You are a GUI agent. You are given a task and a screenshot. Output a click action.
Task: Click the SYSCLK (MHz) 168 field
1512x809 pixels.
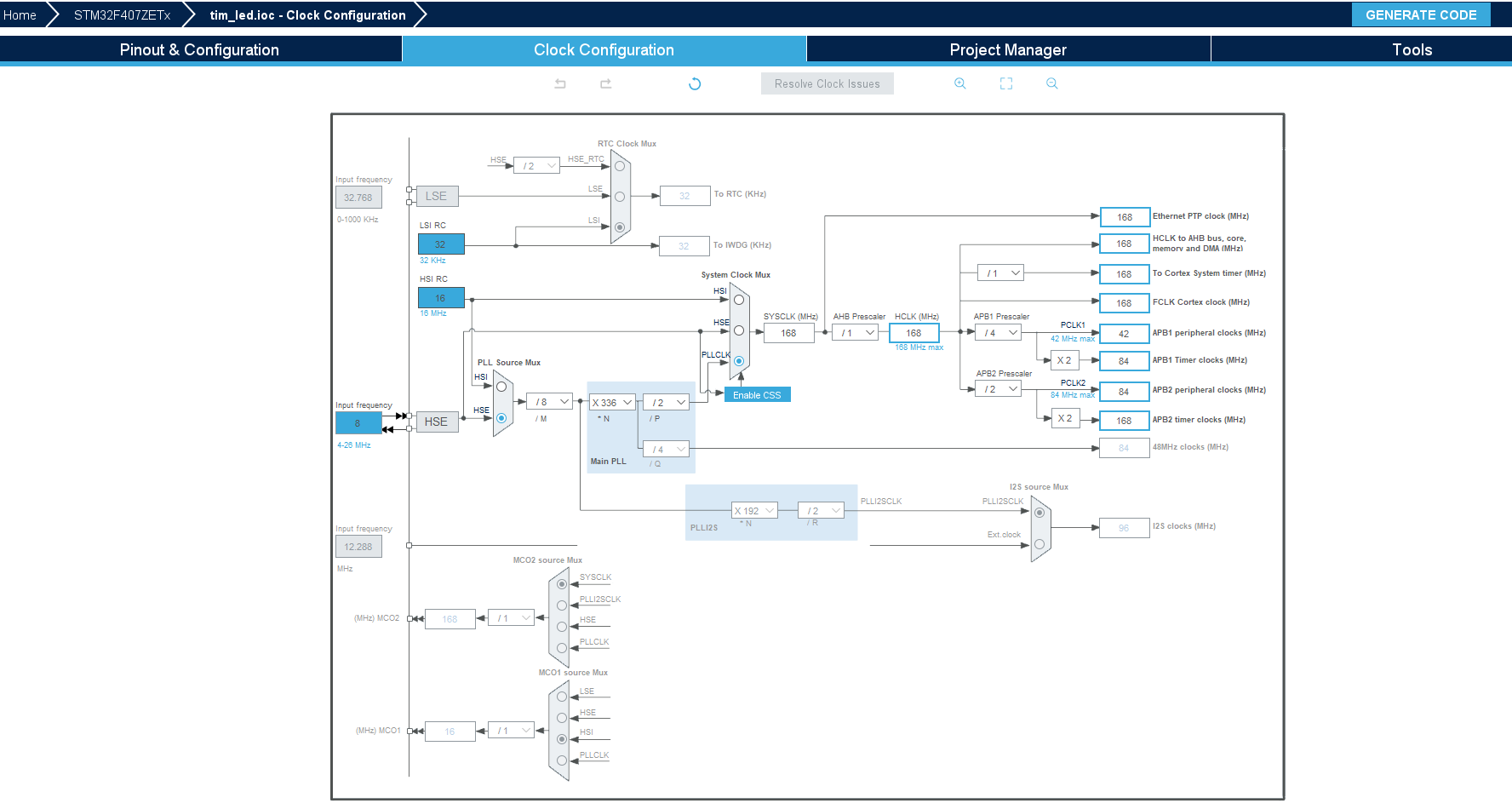pos(789,333)
